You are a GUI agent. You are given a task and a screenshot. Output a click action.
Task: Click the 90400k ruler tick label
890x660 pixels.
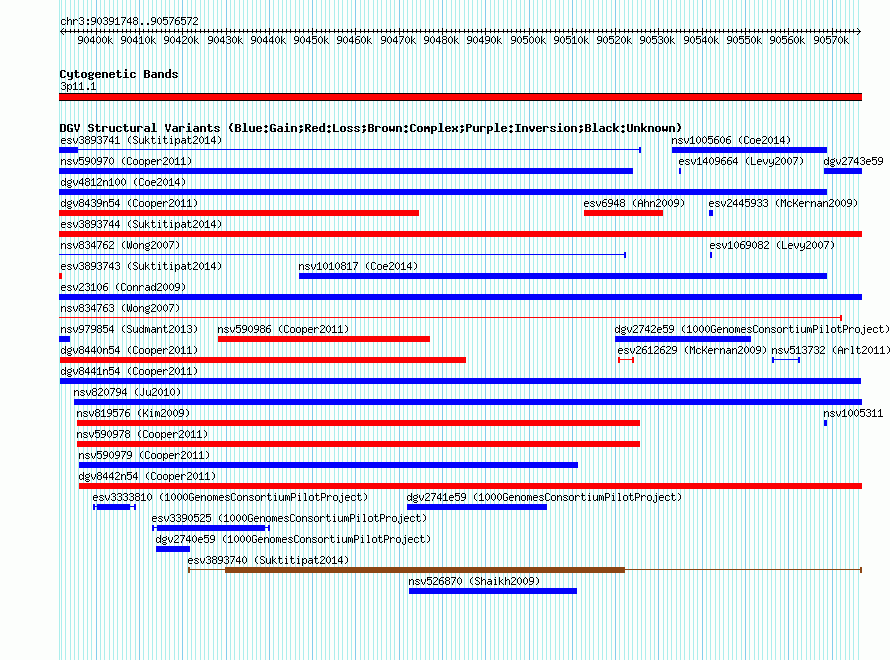[x=95, y=40]
